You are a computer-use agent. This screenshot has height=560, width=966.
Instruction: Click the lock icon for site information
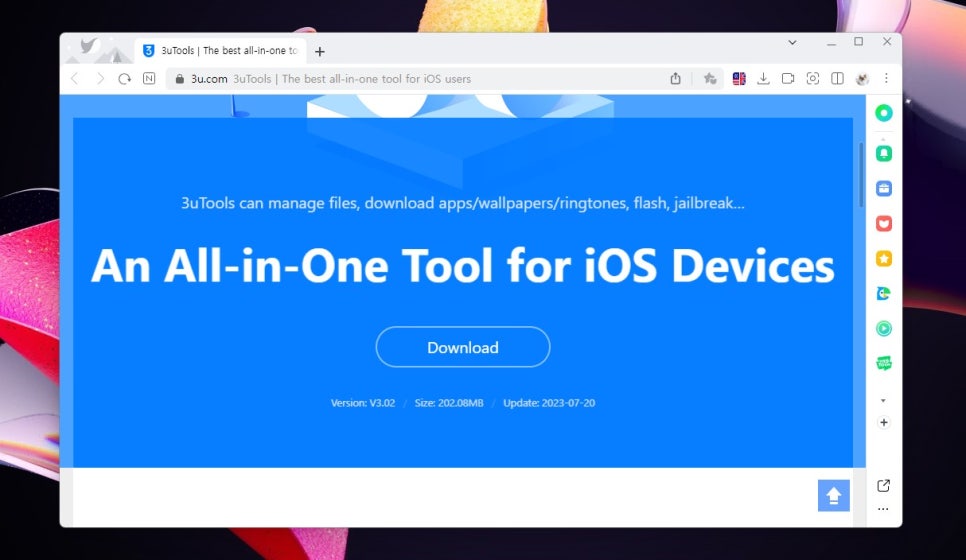[x=180, y=79]
